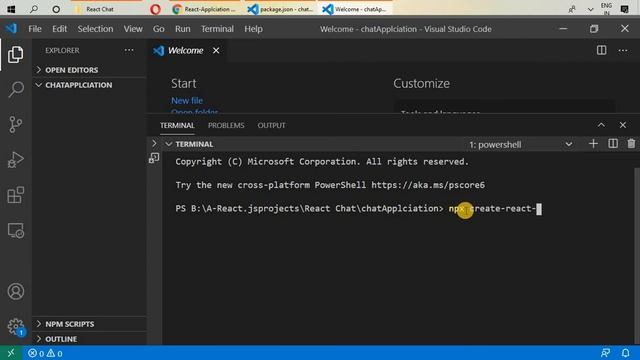Viewport: 640px width, 360px height.
Task: Expand the NPM Scripts section
Action: coord(89,324)
